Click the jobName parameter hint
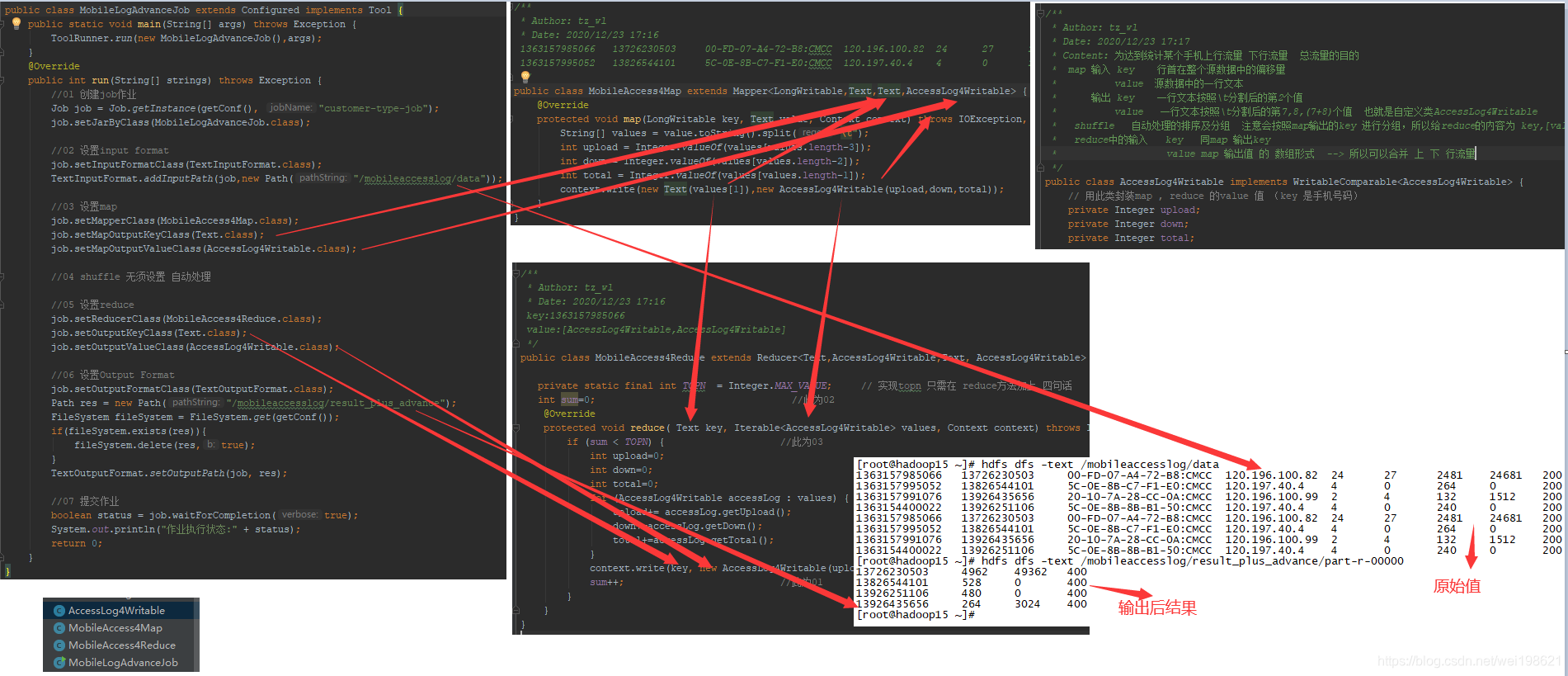 (291, 108)
